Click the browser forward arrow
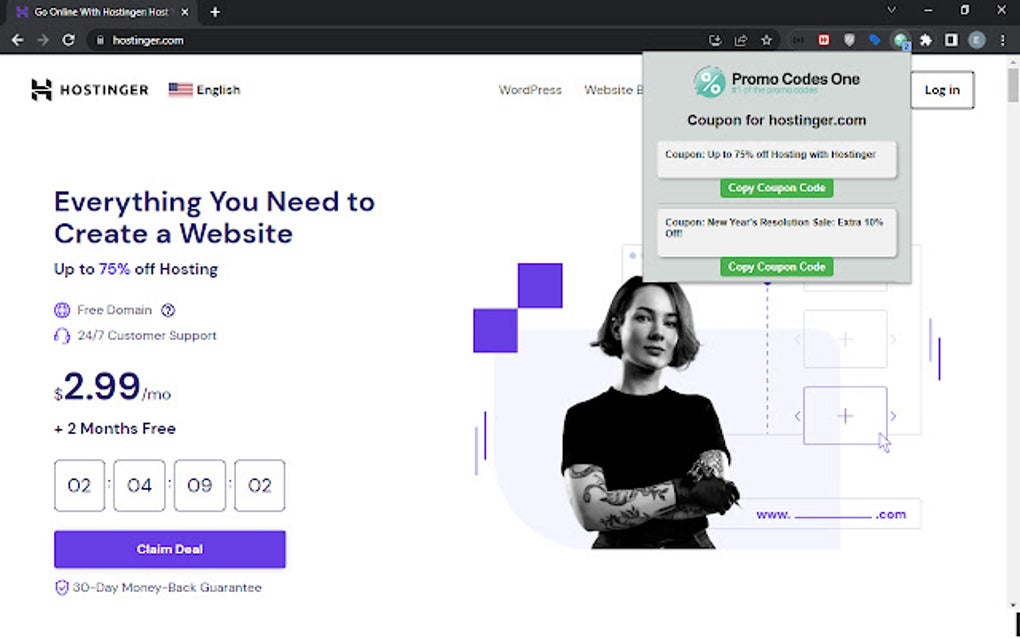 click(43, 40)
